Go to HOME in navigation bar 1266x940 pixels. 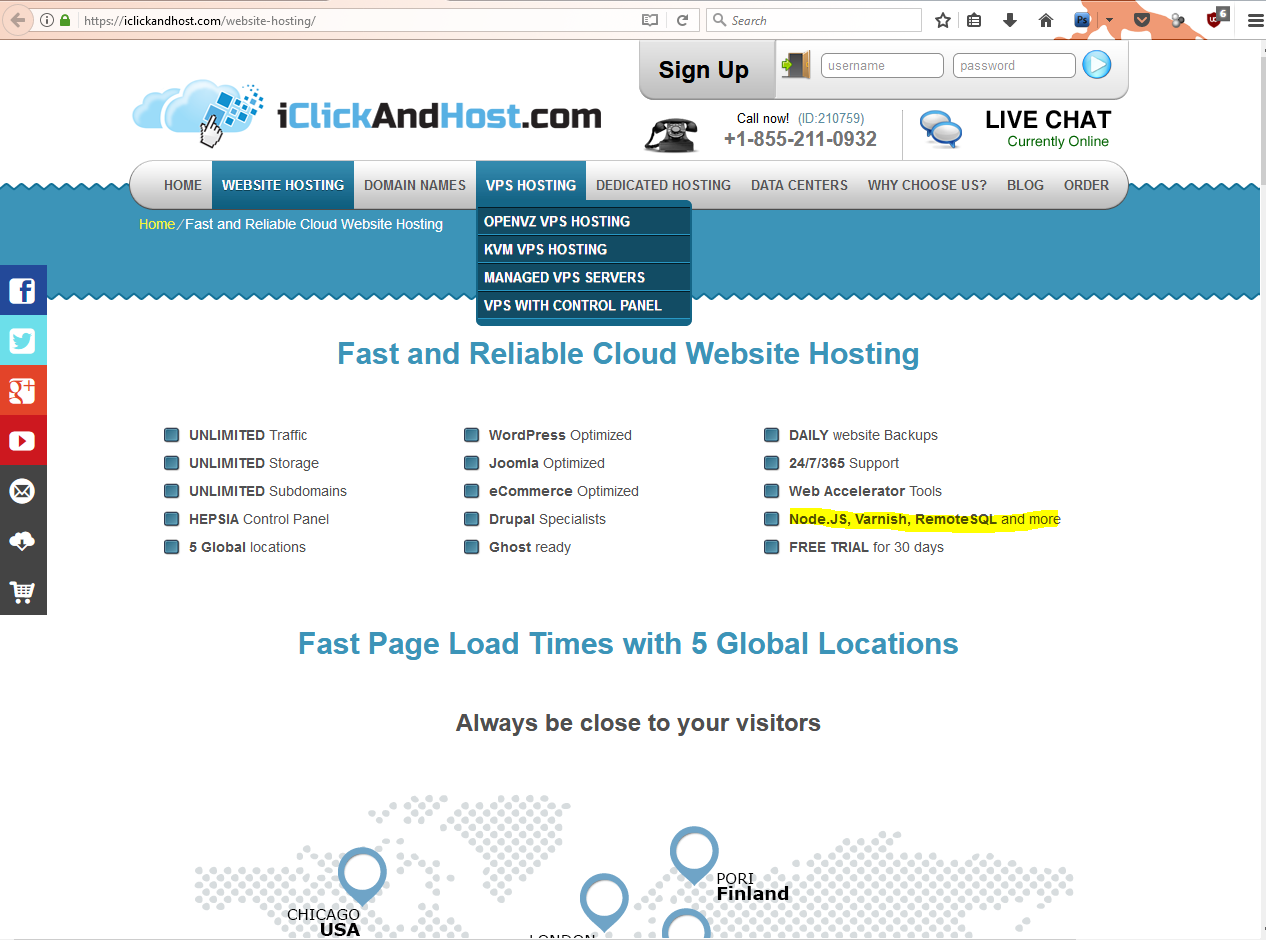coord(183,185)
